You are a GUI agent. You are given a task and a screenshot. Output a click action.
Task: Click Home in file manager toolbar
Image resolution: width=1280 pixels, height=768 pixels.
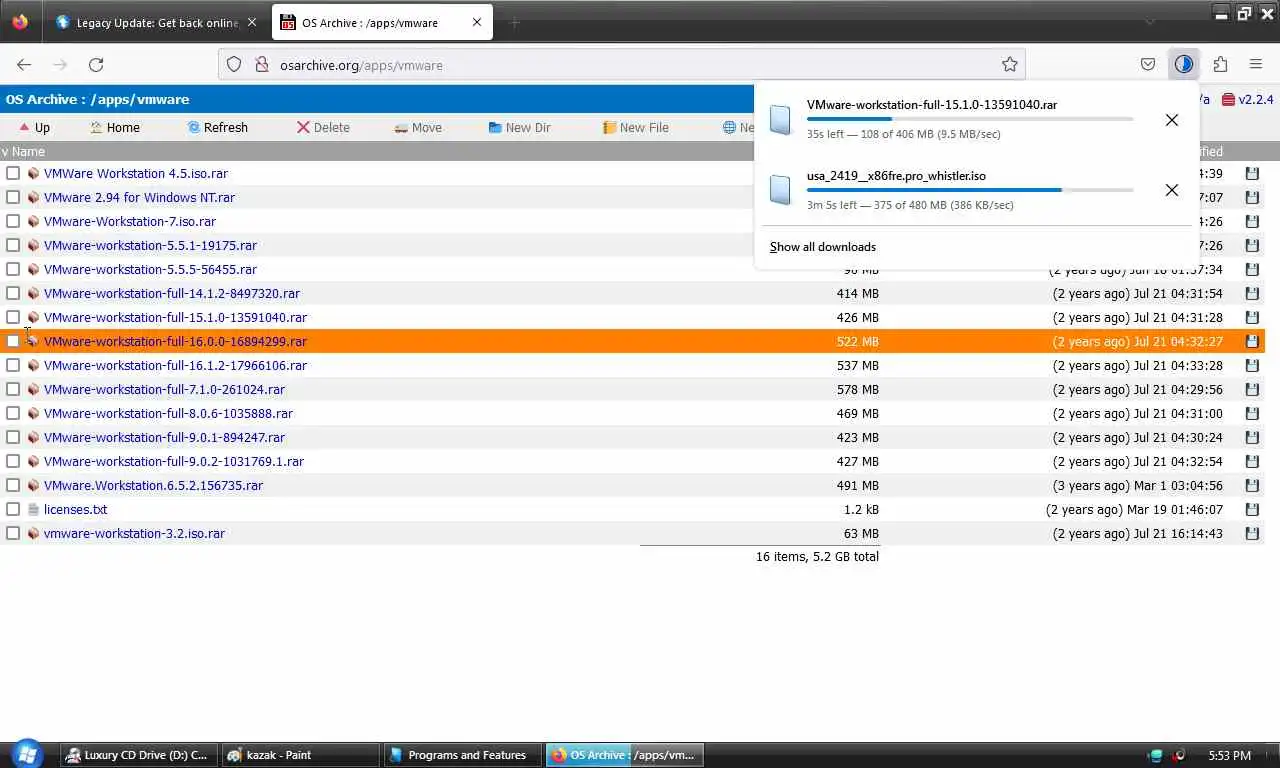[115, 127]
